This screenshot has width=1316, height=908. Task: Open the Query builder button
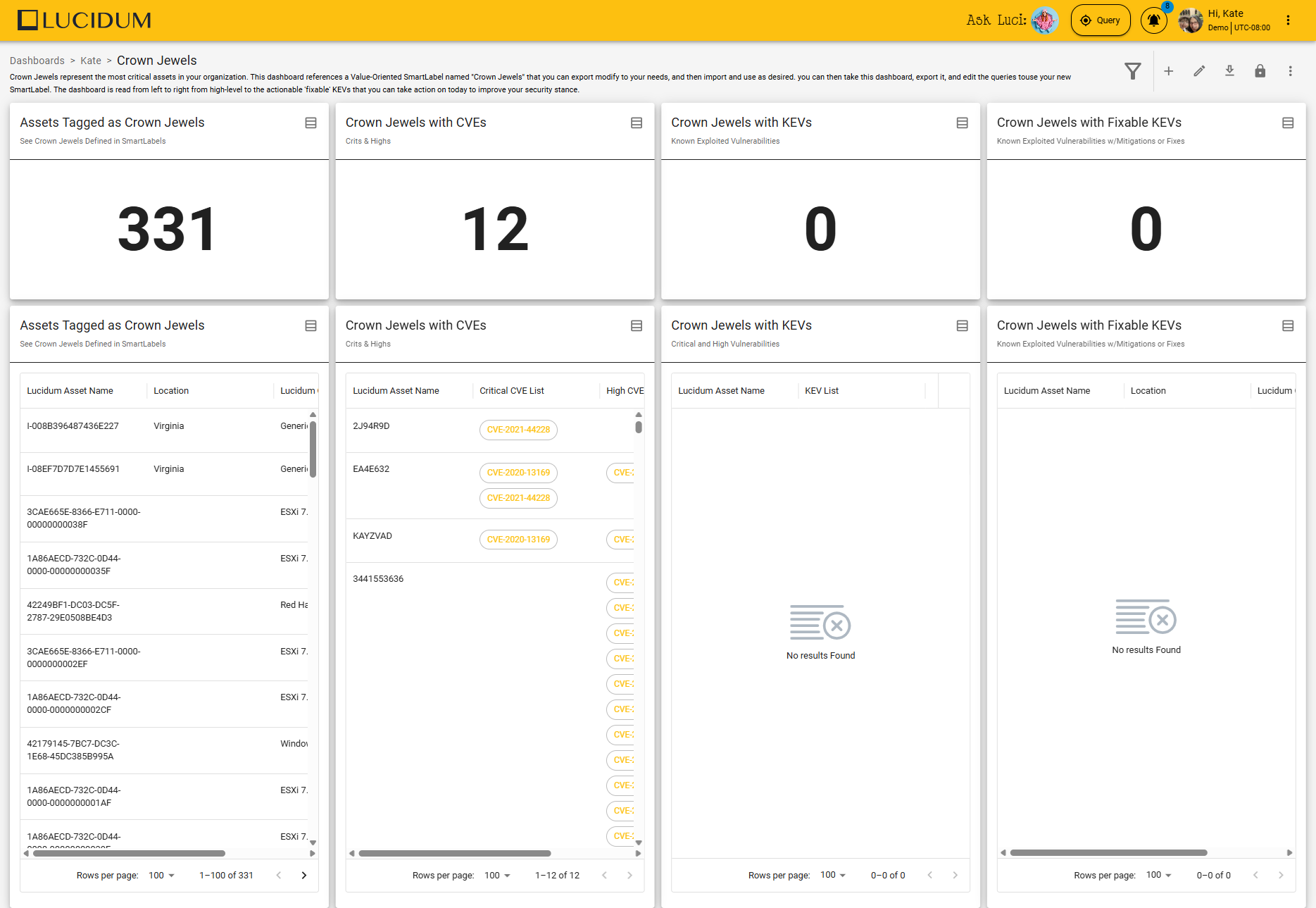tap(1101, 20)
